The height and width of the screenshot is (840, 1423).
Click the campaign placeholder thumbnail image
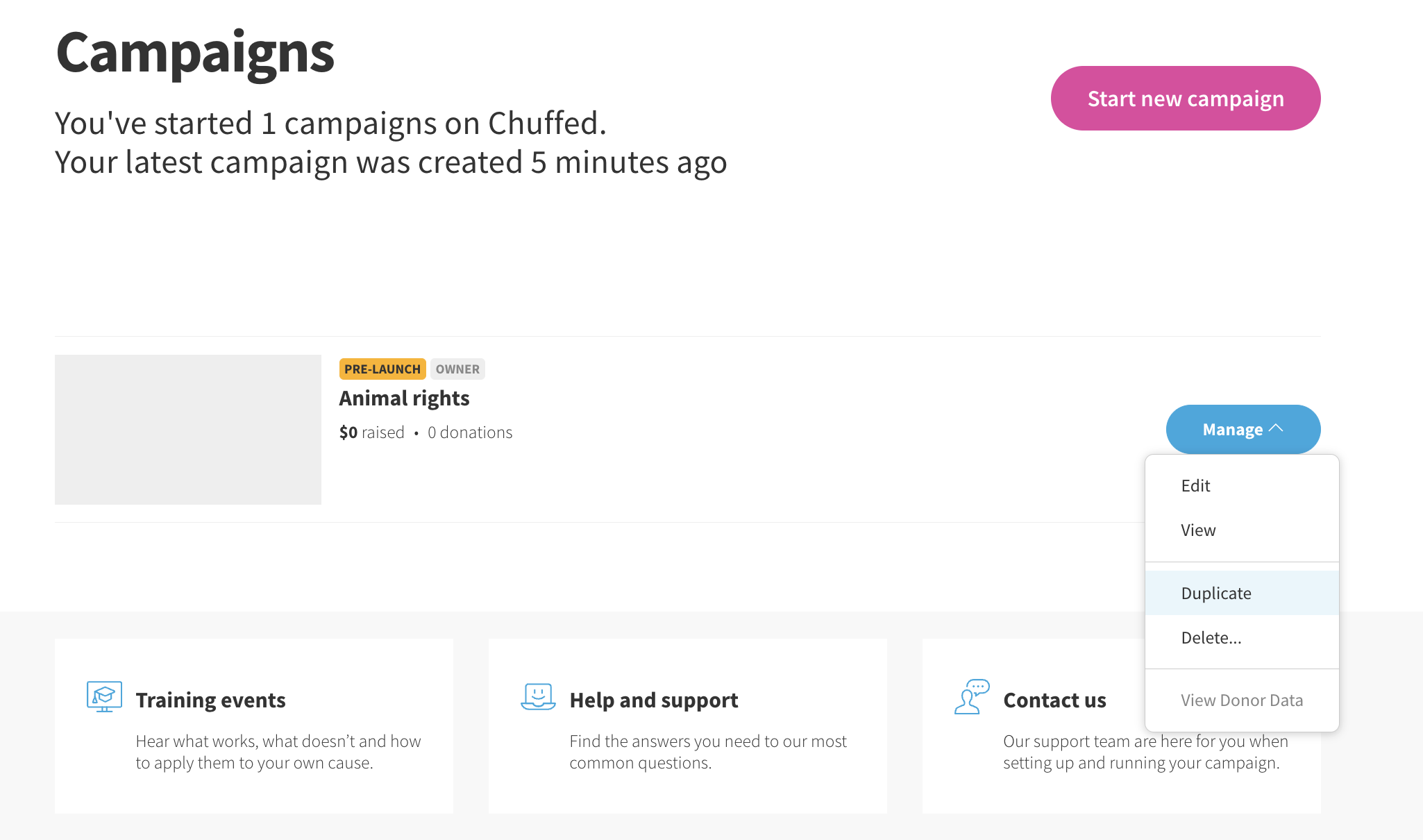pyautogui.click(x=188, y=430)
